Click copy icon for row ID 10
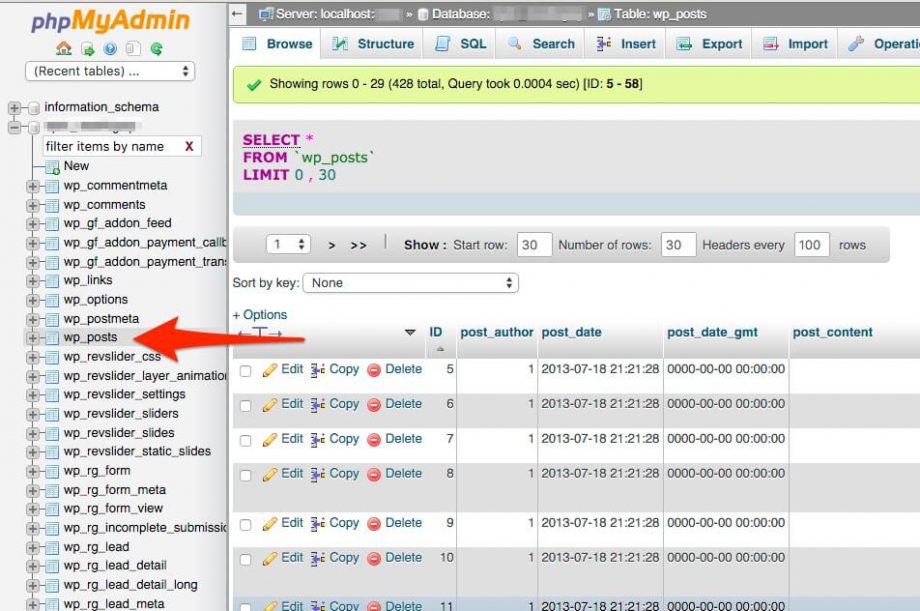The image size is (920, 611). tap(317, 558)
